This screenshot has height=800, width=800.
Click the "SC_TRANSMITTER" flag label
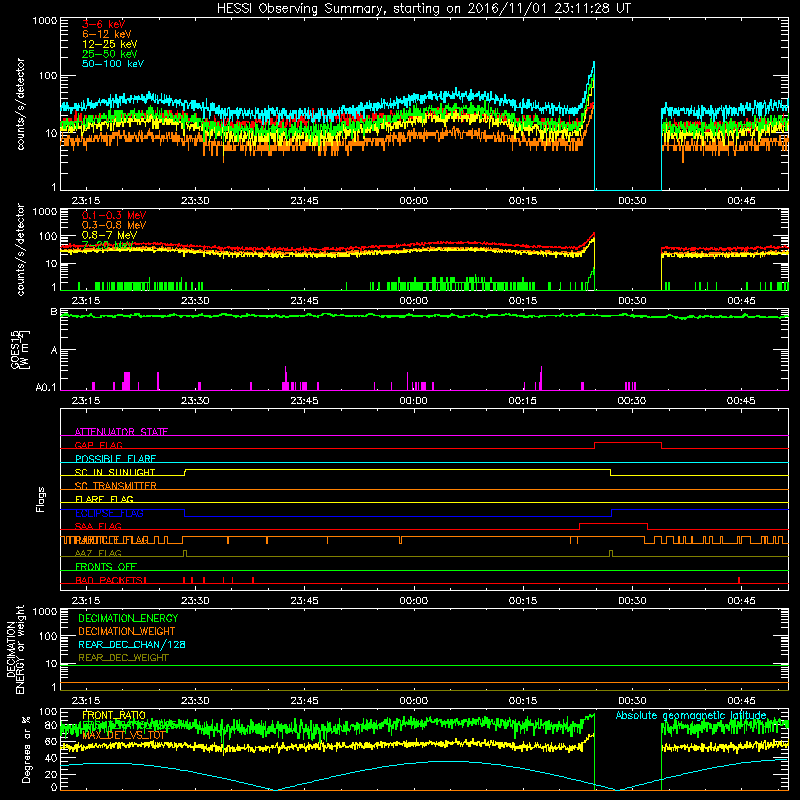click(116, 486)
